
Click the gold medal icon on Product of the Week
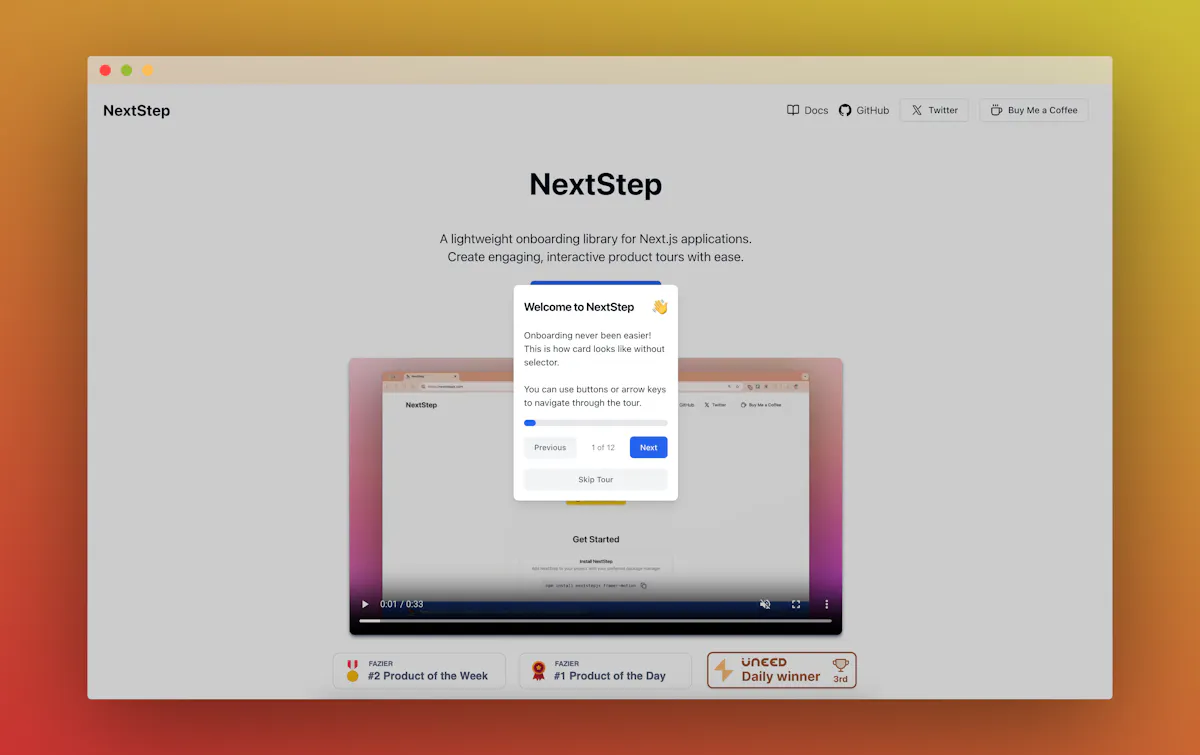coord(352,670)
